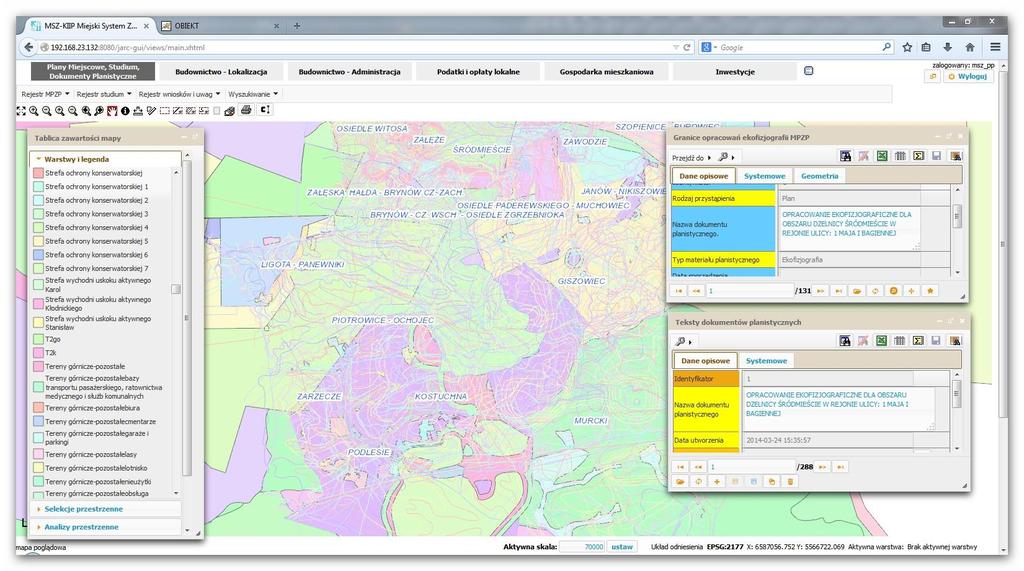Click Firefox home icon
1024x571 pixels.
point(970,47)
